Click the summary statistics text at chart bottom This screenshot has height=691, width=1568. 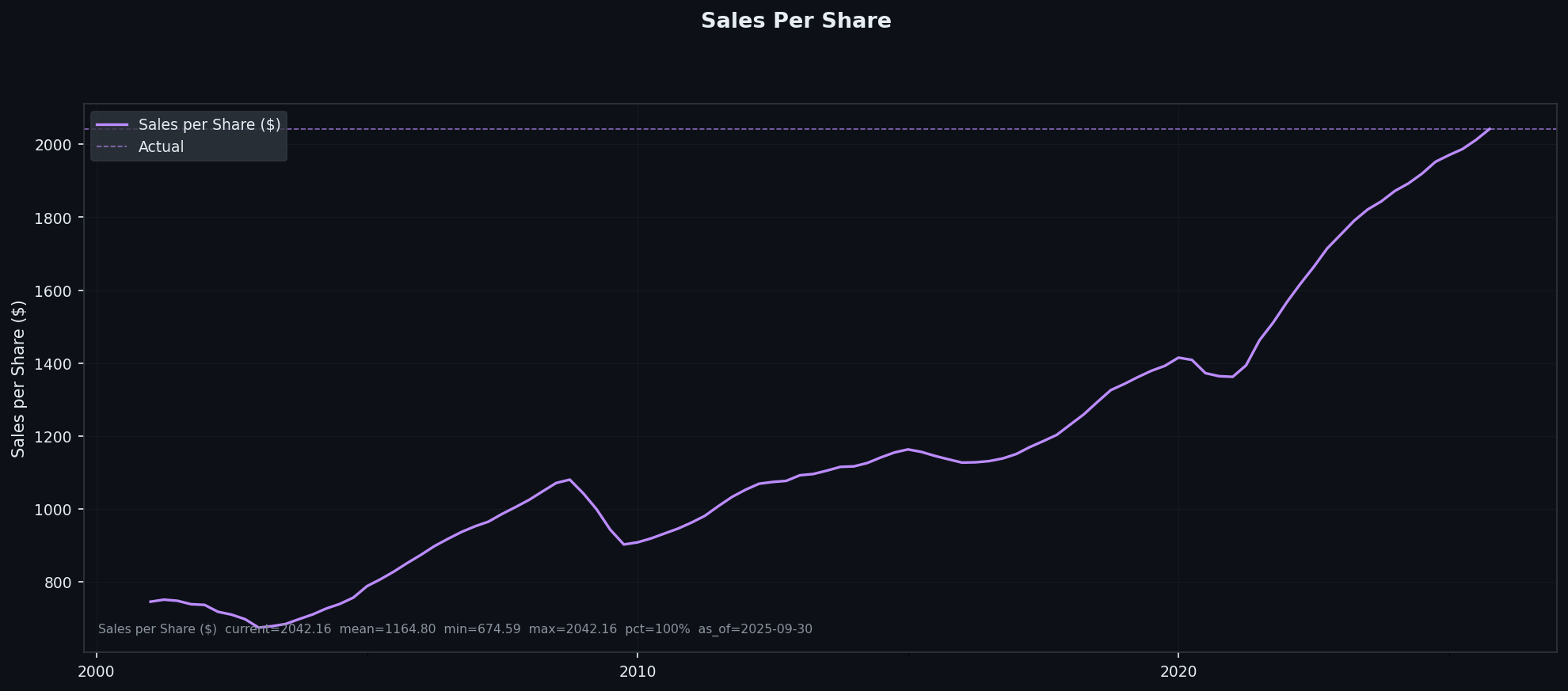[455, 629]
